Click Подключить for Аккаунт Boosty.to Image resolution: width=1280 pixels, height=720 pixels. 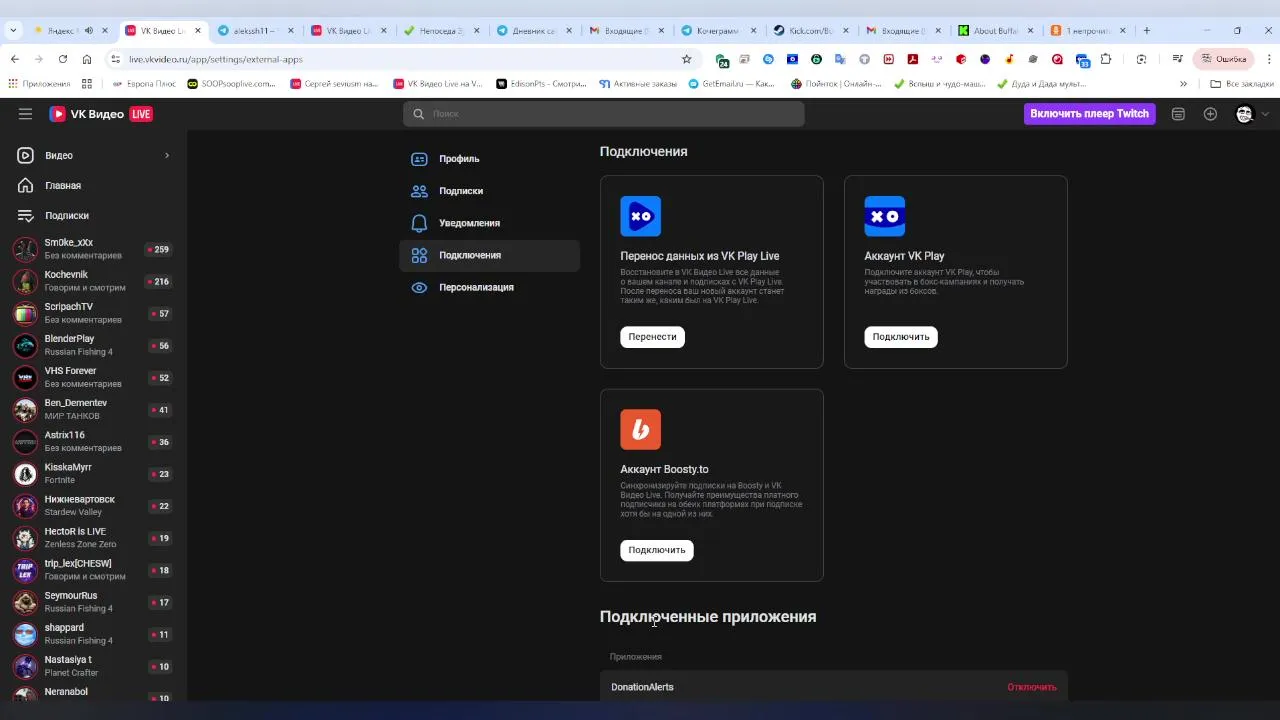tap(656, 550)
